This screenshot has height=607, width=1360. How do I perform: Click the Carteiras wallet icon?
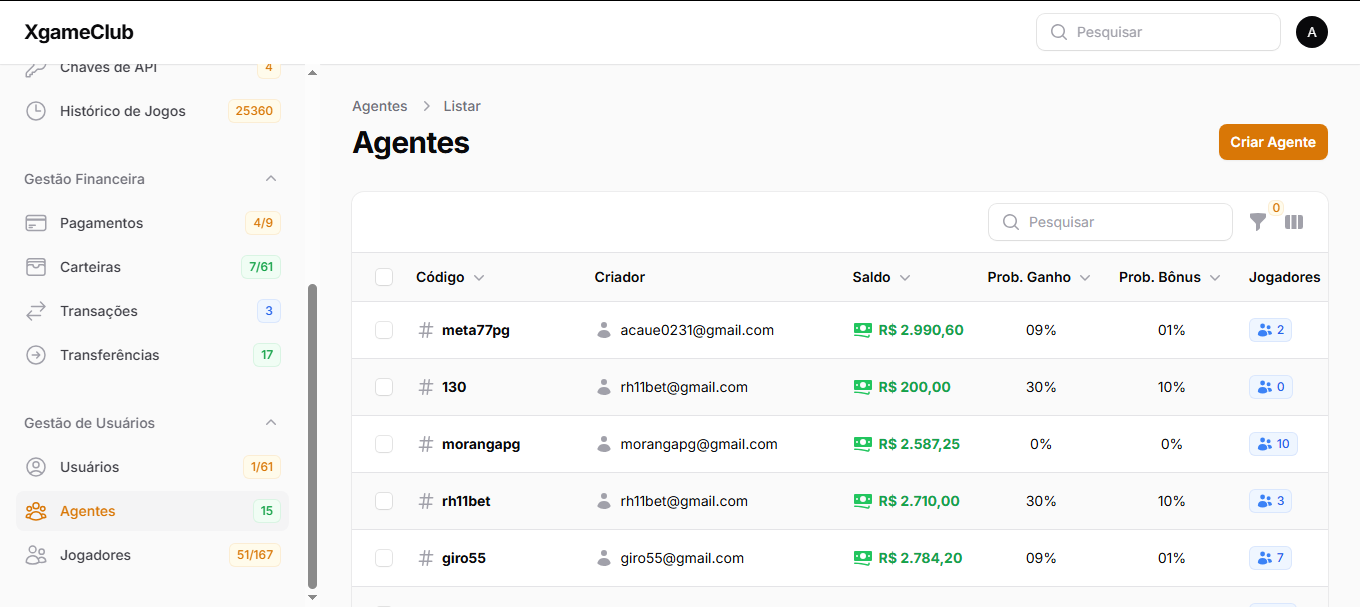pyautogui.click(x=36, y=266)
